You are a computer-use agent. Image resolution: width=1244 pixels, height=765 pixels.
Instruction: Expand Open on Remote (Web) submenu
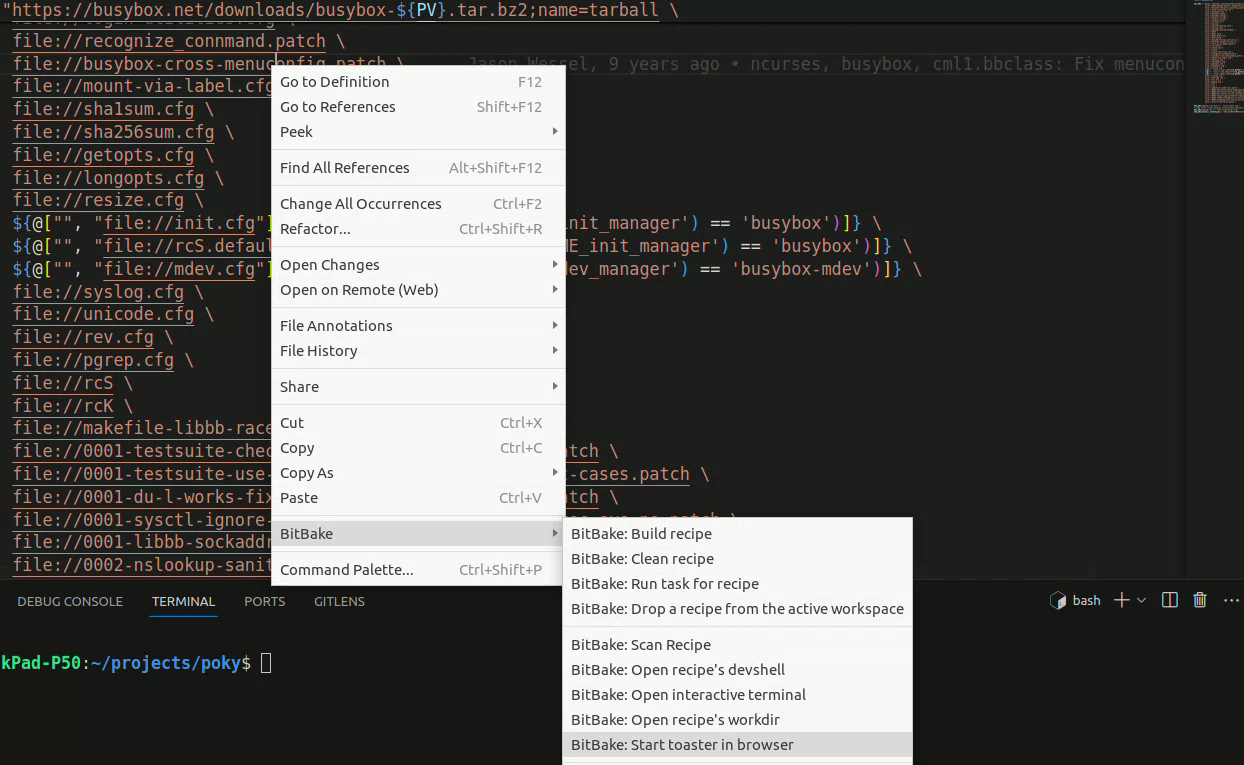(418, 290)
